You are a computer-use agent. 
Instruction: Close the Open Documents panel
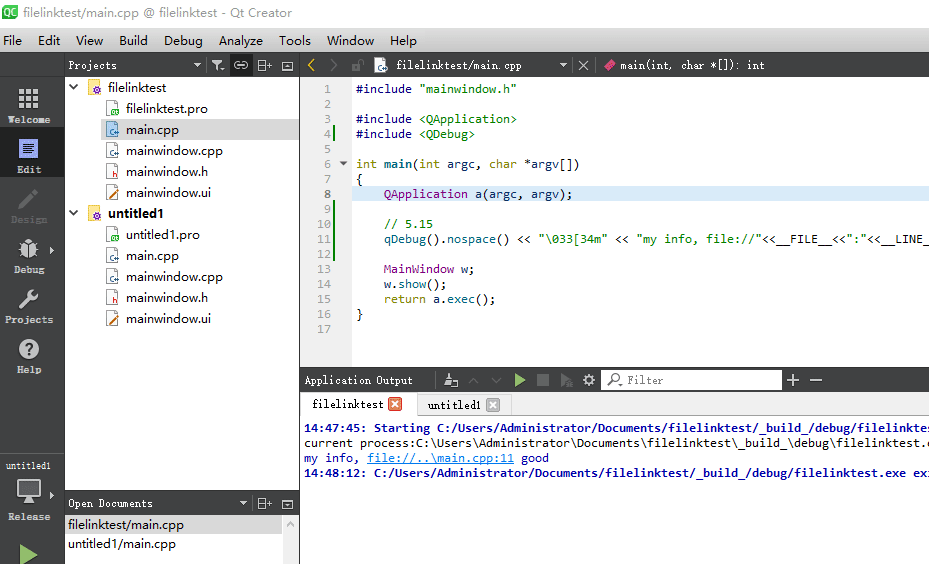point(287,504)
